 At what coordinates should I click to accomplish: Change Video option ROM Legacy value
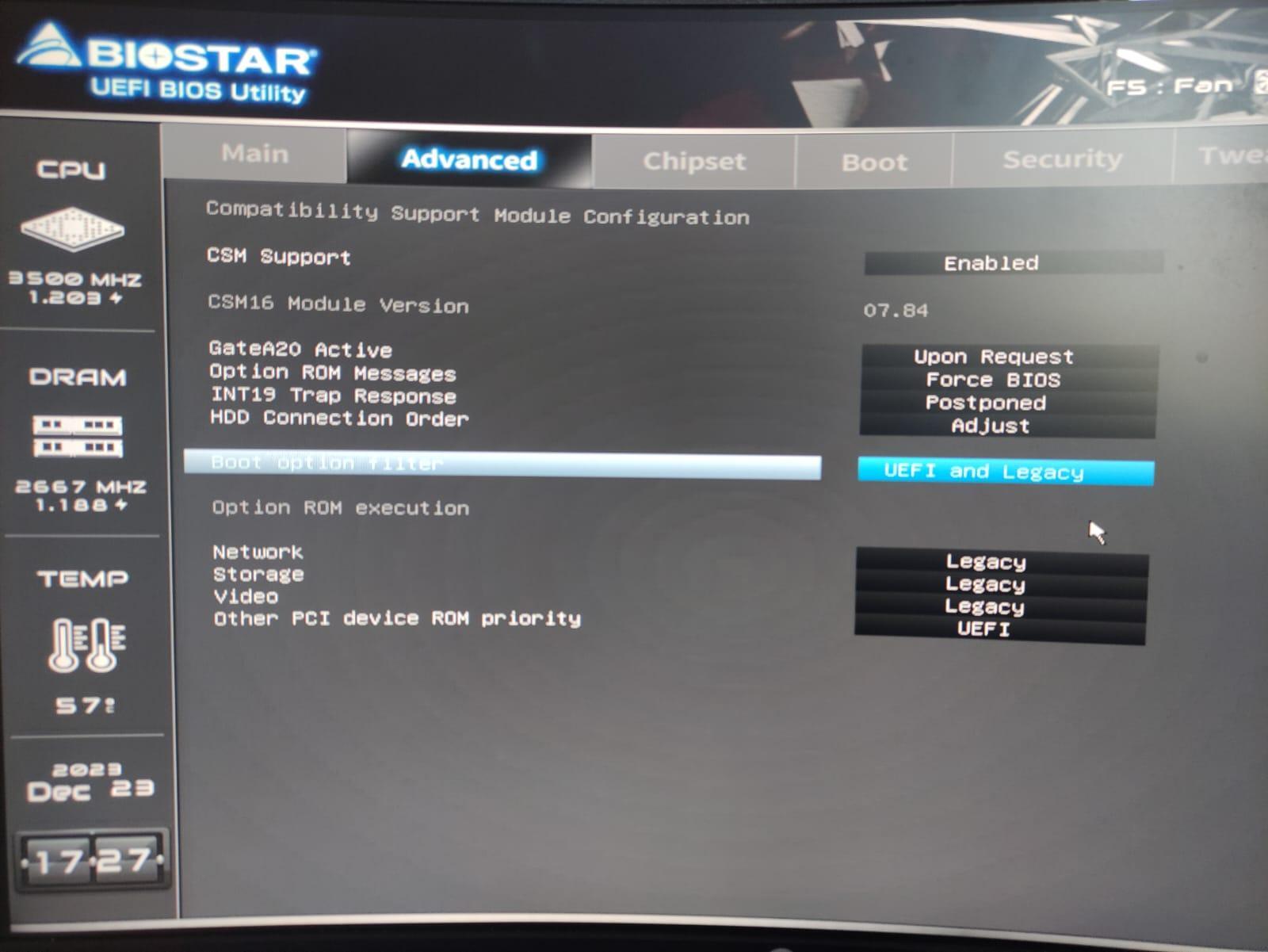(x=1000, y=606)
